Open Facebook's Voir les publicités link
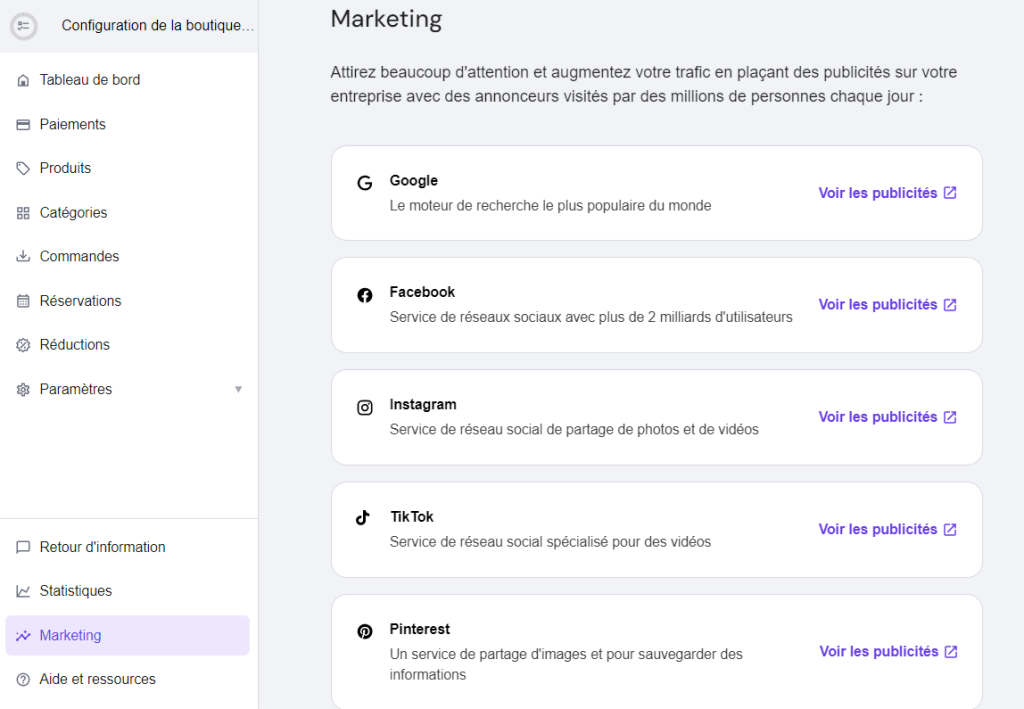 pos(887,305)
